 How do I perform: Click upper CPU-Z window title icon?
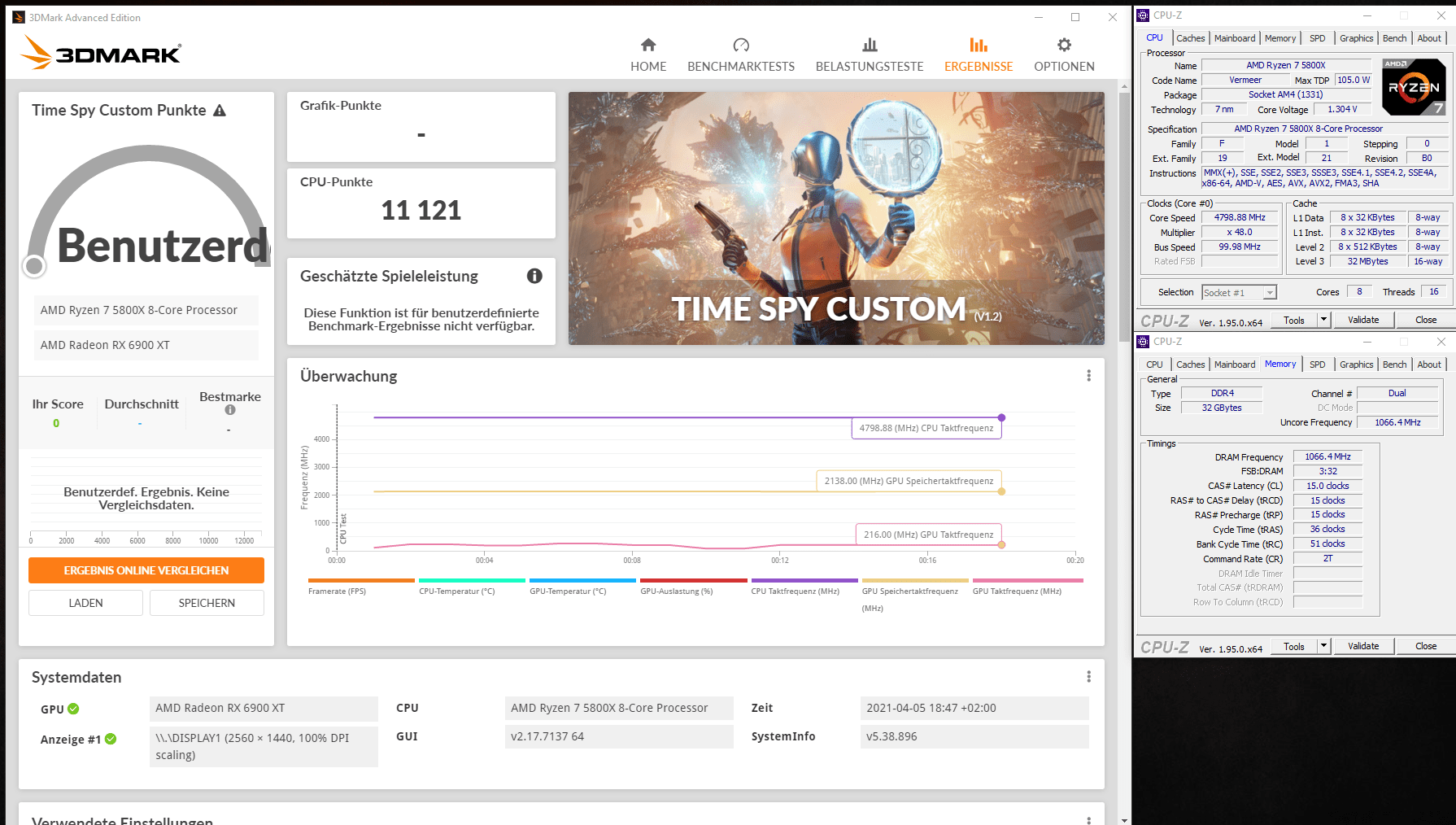1143,15
